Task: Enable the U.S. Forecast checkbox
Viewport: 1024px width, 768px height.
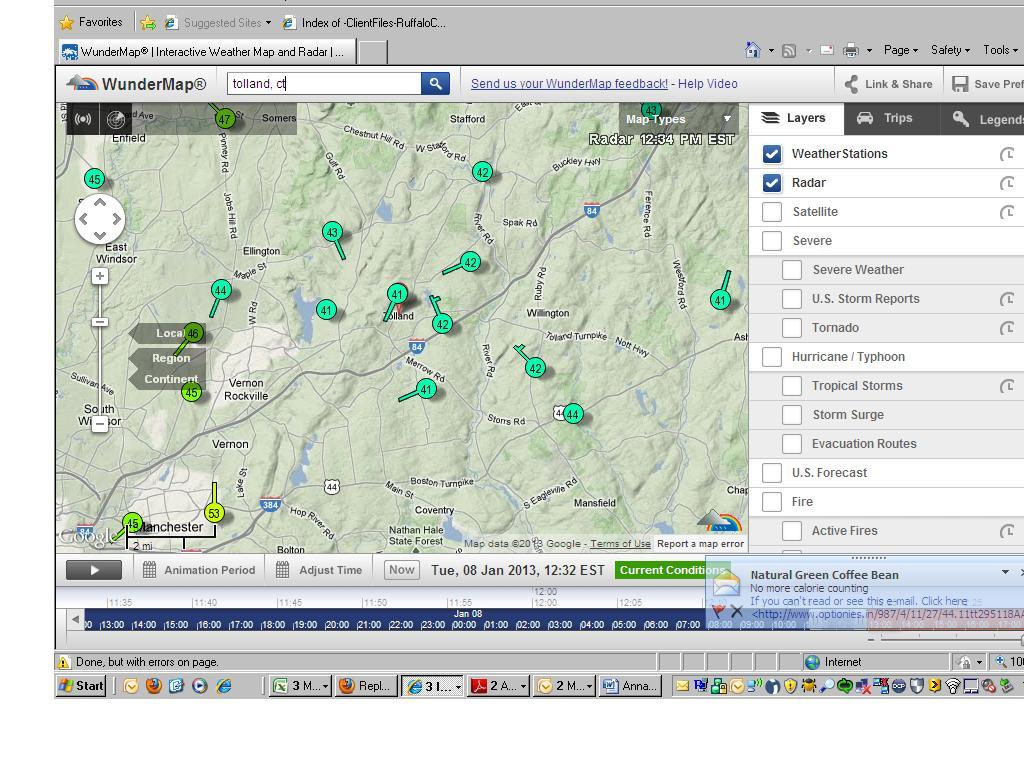Action: pos(771,473)
